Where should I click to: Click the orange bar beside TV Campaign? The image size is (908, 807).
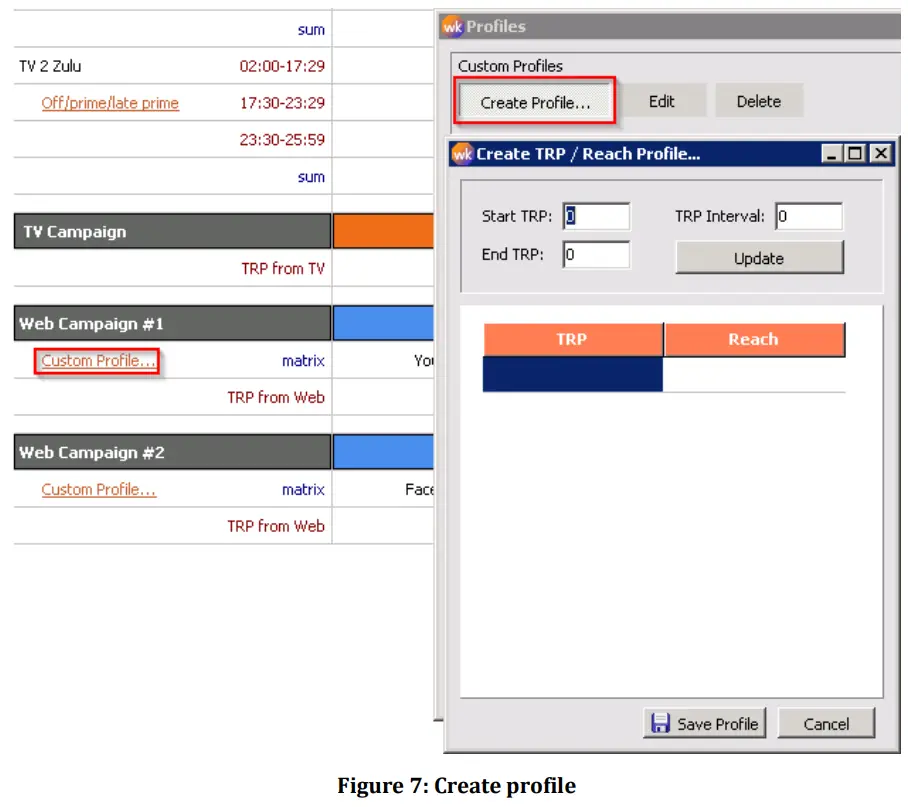coord(384,230)
